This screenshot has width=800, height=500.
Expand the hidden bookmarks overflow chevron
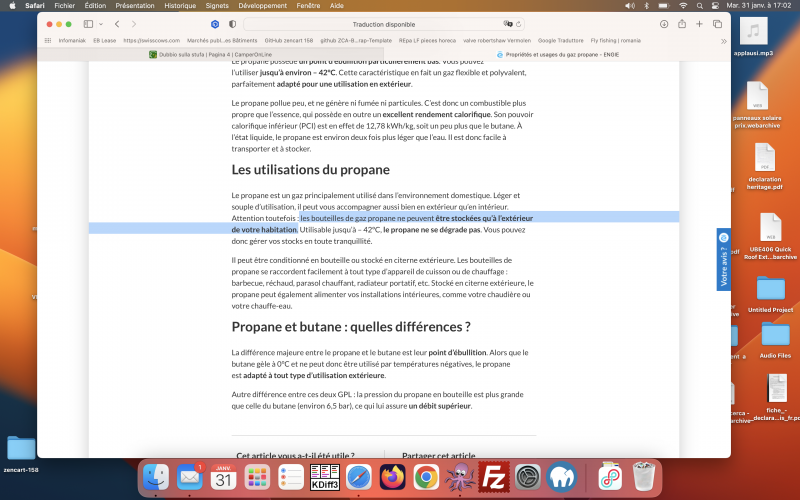coord(723,41)
